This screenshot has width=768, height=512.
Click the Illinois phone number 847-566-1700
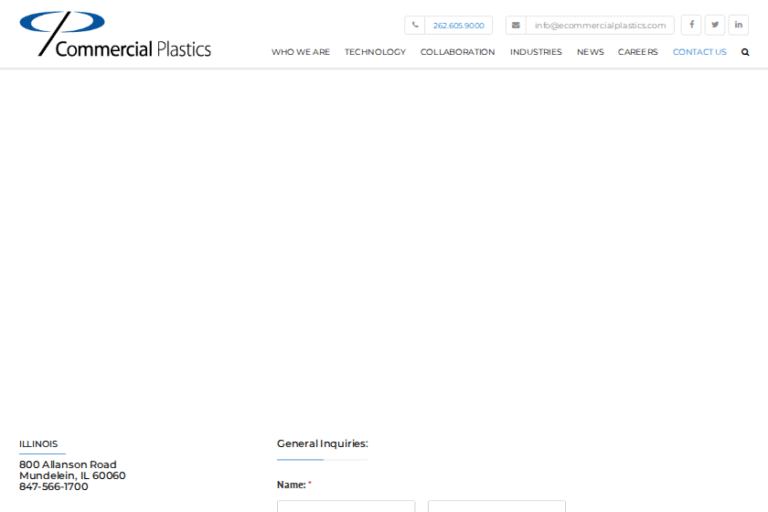[x=54, y=487]
